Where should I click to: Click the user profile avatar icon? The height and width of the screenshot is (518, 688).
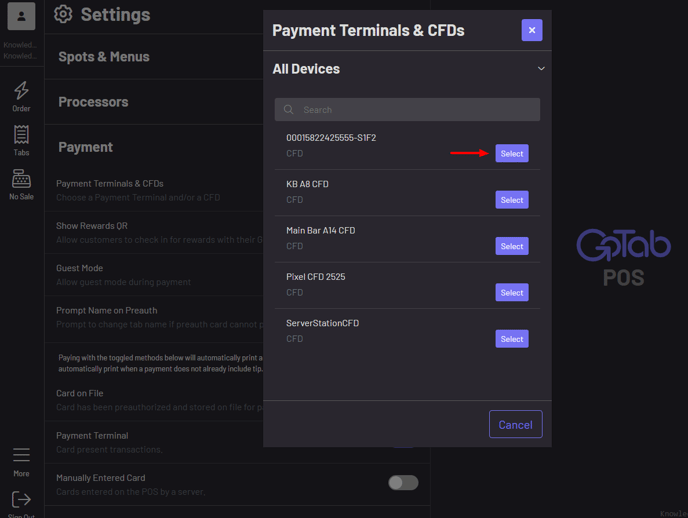(x=21, y=16)
